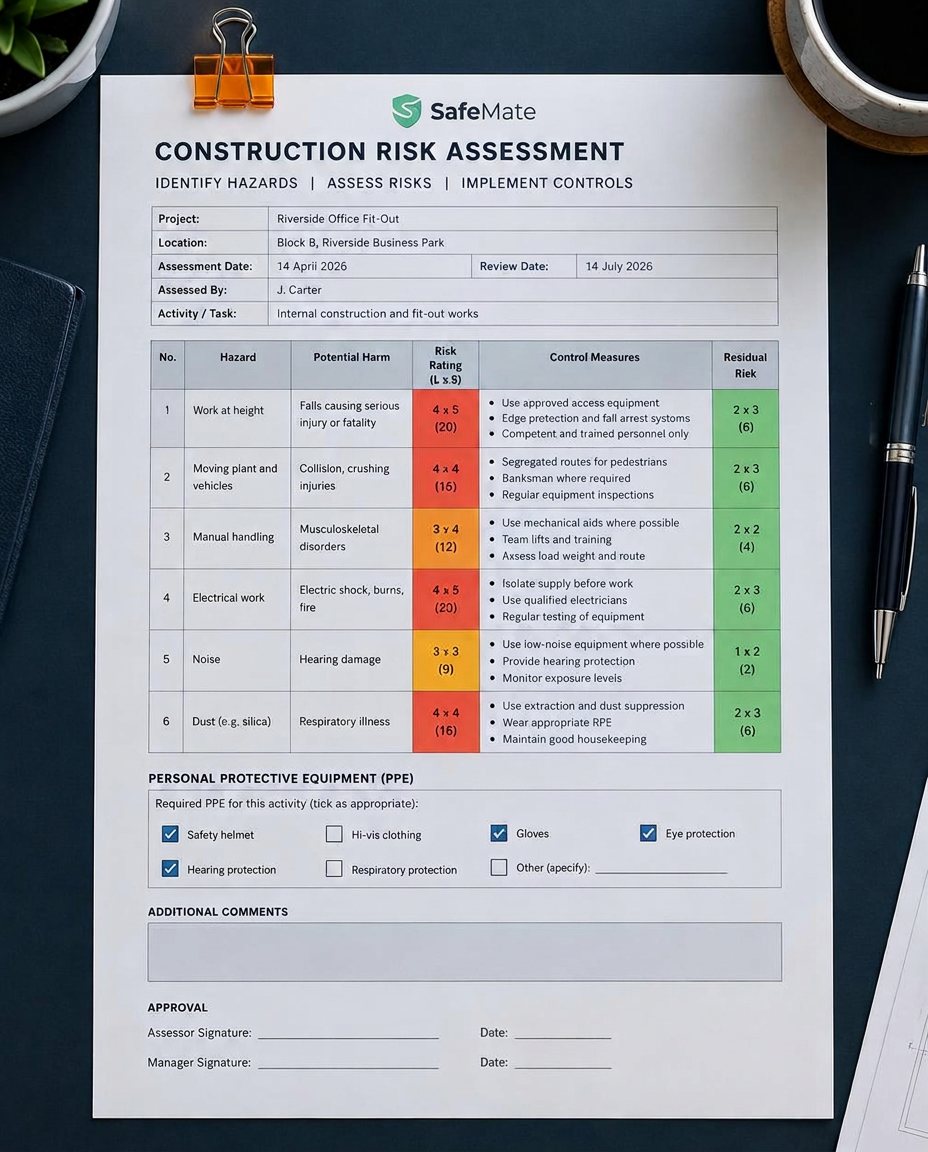Click the 'Moving plant and vehicles' hazard cell
This screenshot has height=1152, width=928.
(235, 477)
